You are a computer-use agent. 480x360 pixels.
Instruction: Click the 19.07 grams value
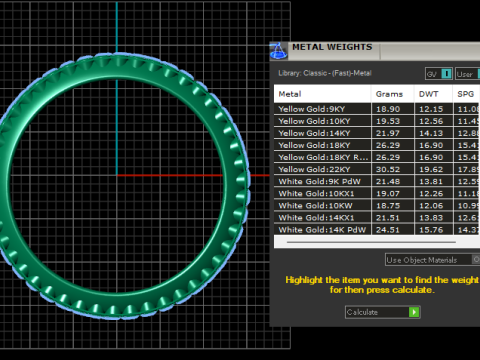(388, 193)
